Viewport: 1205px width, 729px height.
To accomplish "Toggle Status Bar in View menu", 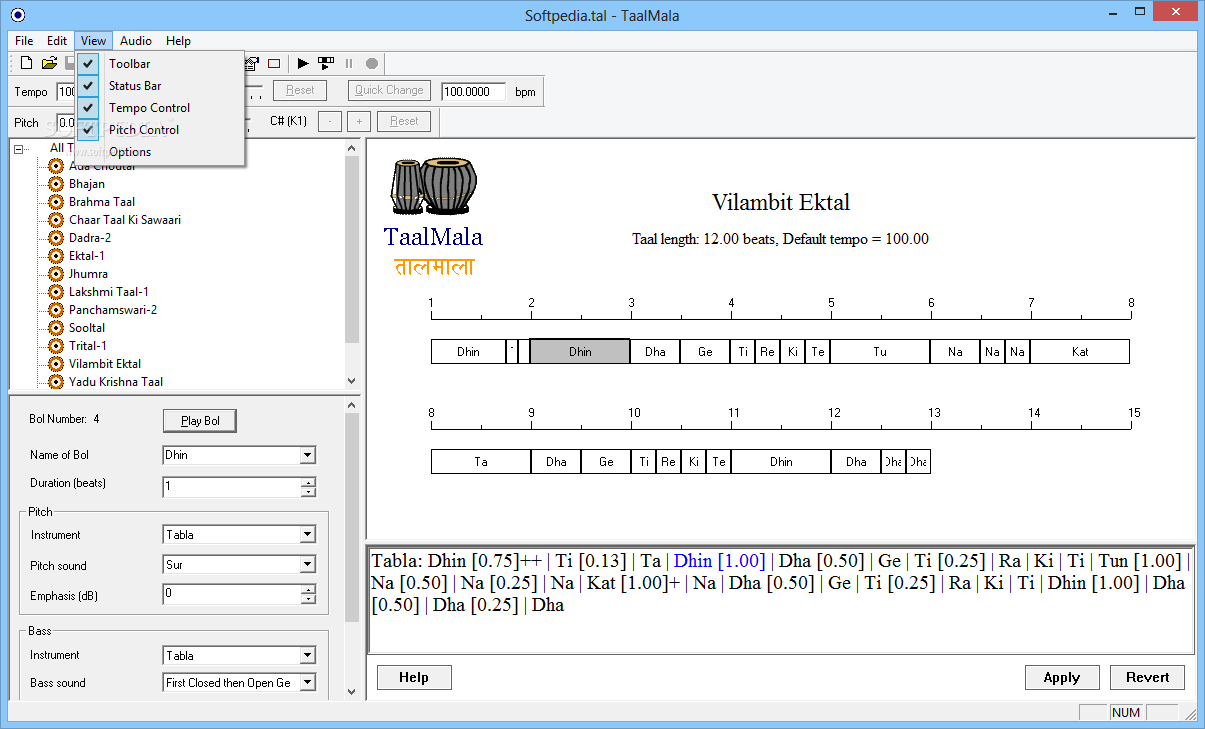I will 160,86.
